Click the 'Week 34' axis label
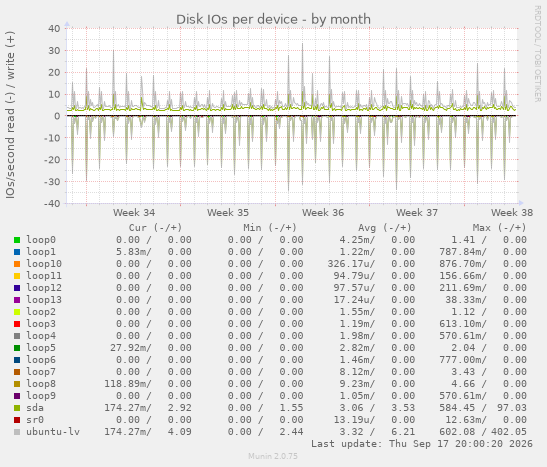The height and width of the screenshot is (467, 547). coord(134,213)
